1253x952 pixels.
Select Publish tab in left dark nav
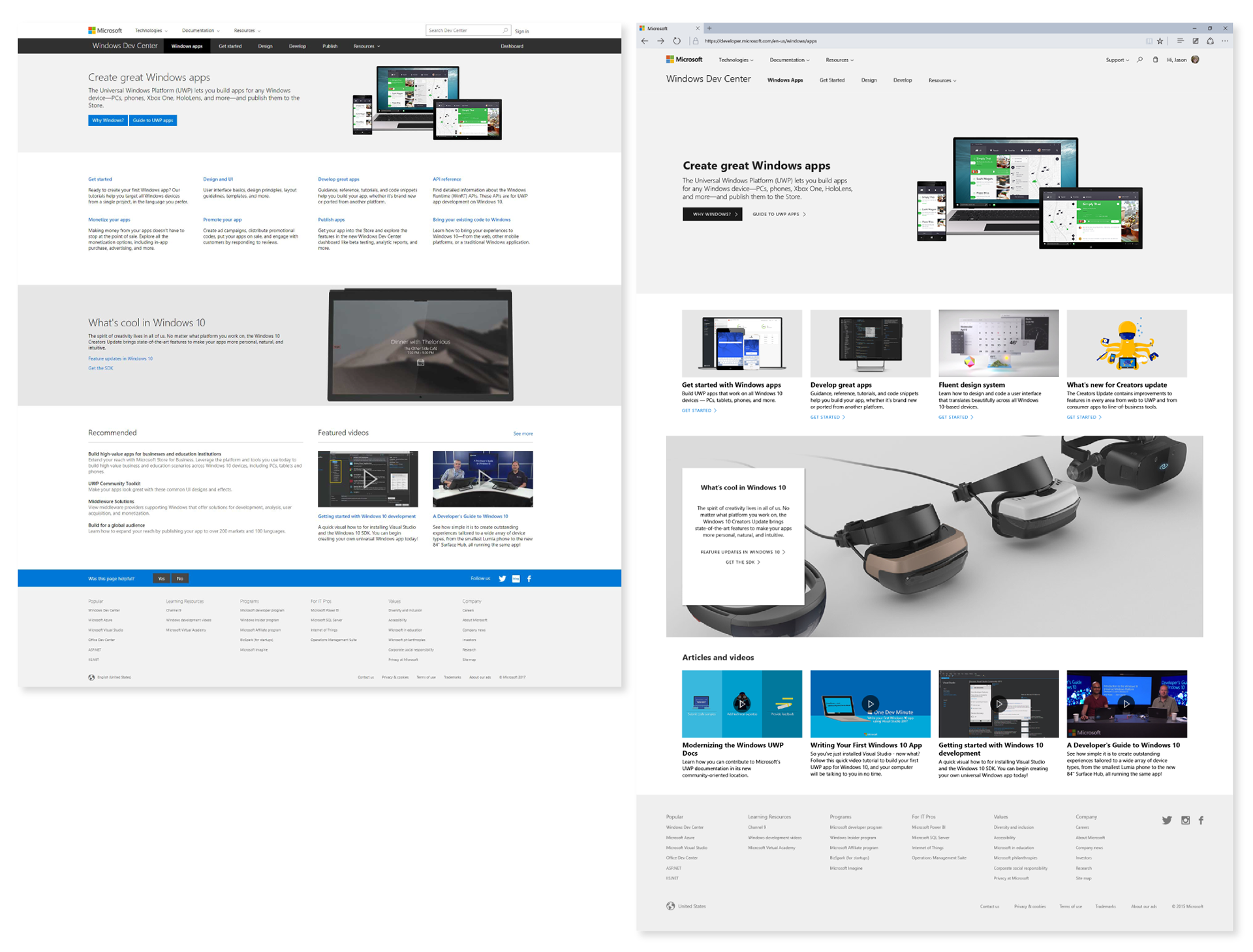[x=330, y=46]
